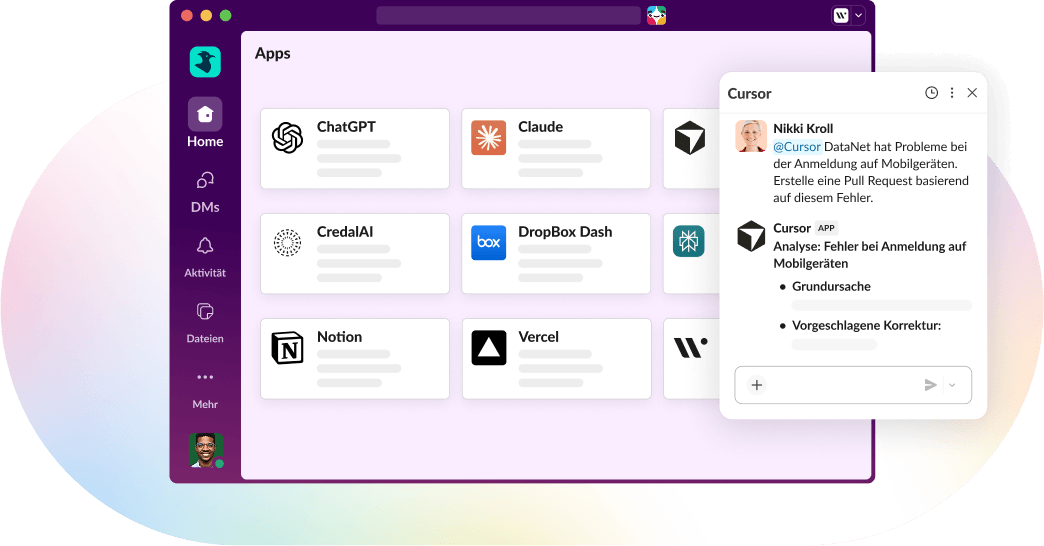Click the Cursor panel title
Screen dimensions: 1044x546
pos(749,94)
